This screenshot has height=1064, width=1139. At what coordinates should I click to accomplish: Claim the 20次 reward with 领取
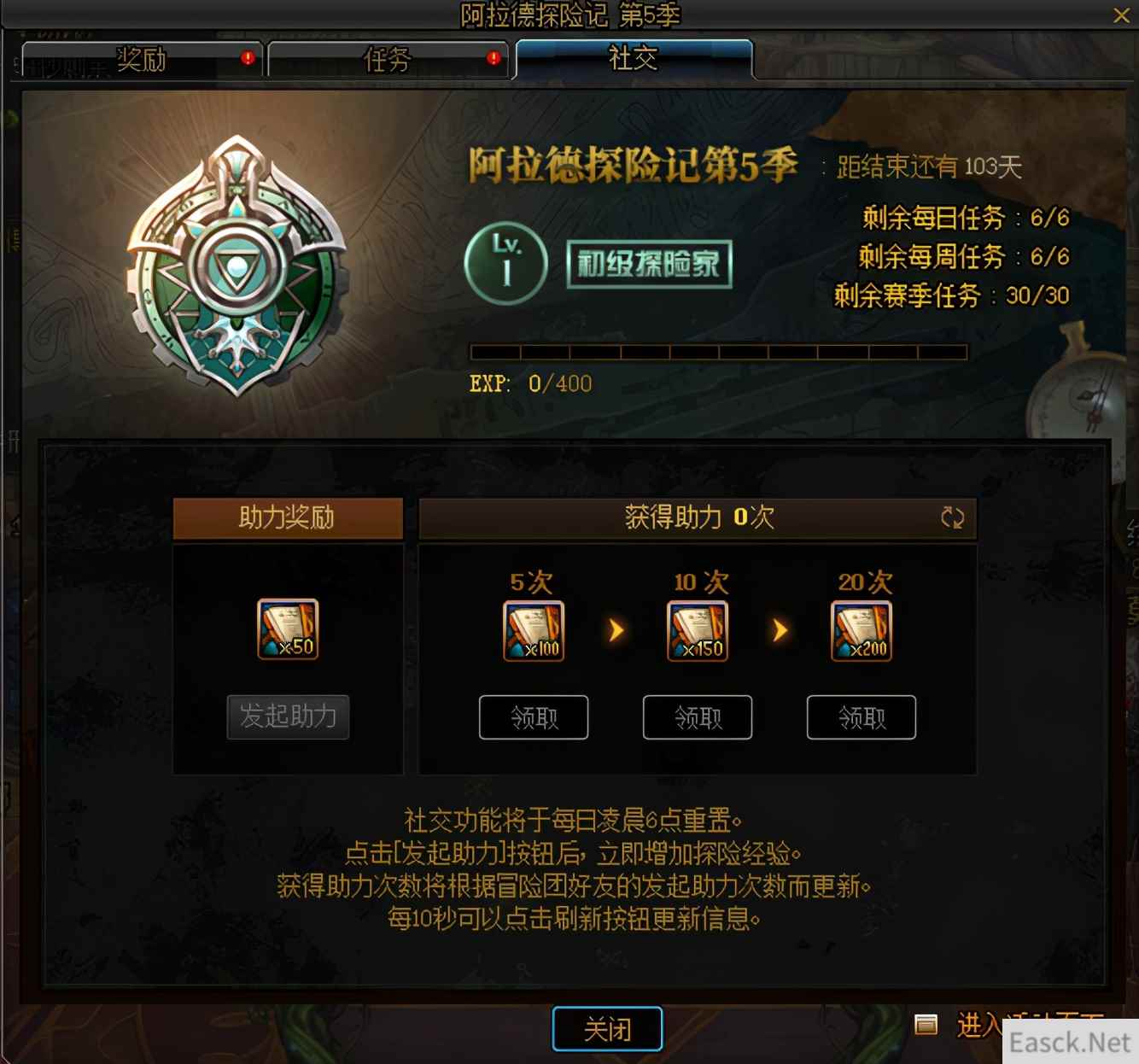pyautogui.click(x=862, y=717)
